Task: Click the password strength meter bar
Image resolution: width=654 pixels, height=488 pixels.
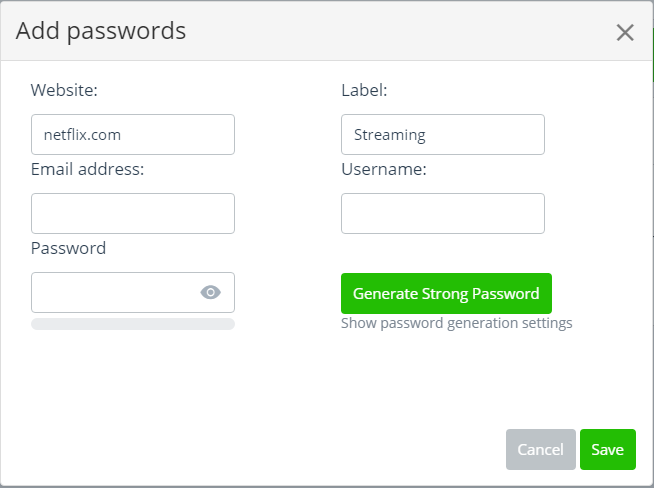Action: coord(133,324)
